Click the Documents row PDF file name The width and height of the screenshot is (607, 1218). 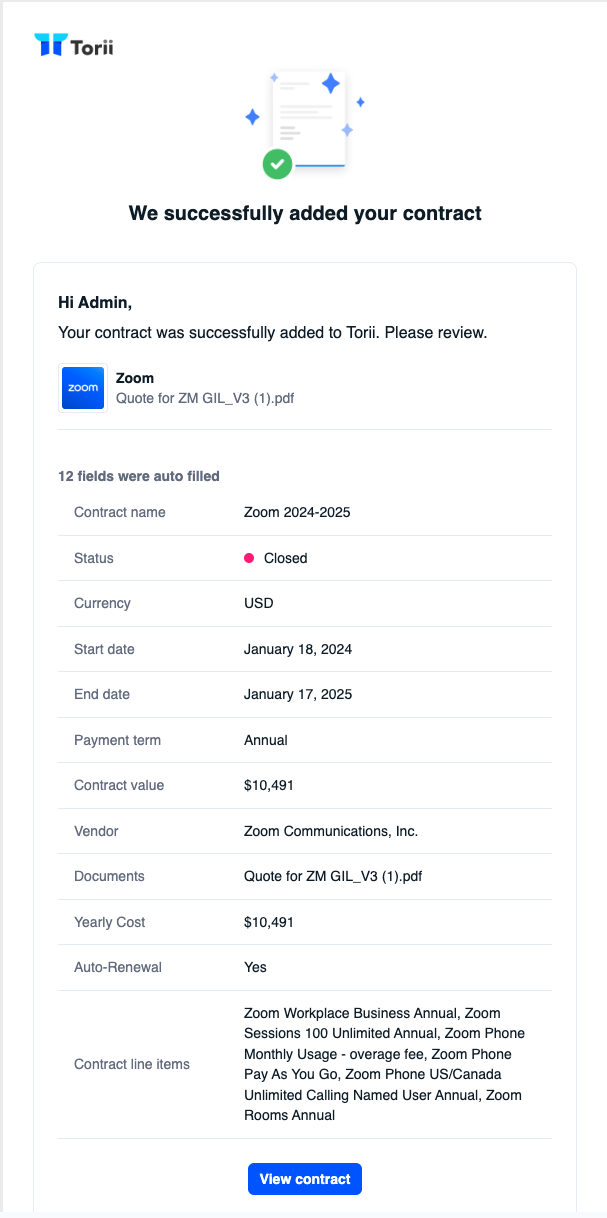click(x=333, y=876)
